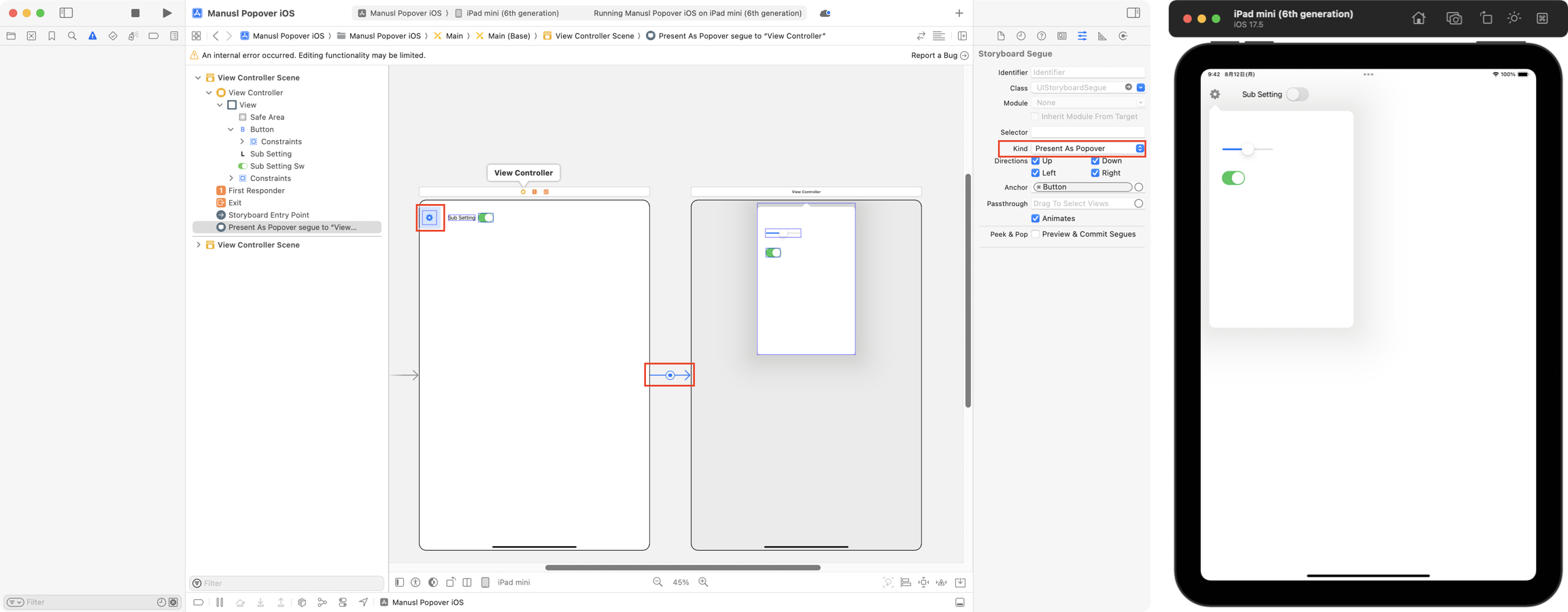Select Main in the jump bar
This screenshot has width=1568, height=612.
[449, 36]
